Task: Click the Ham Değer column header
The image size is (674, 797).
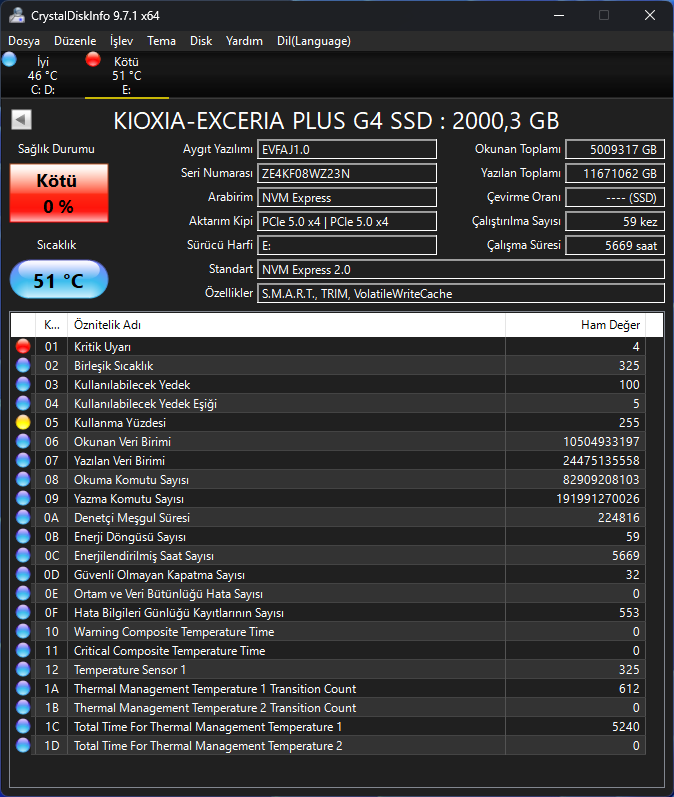Action: [x=575, y=325]
